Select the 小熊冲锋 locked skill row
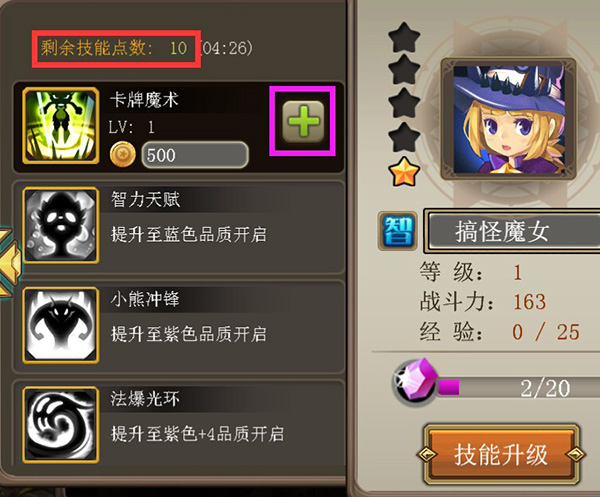The height and width of the screenshot is (497, 600). pos(179,326)
